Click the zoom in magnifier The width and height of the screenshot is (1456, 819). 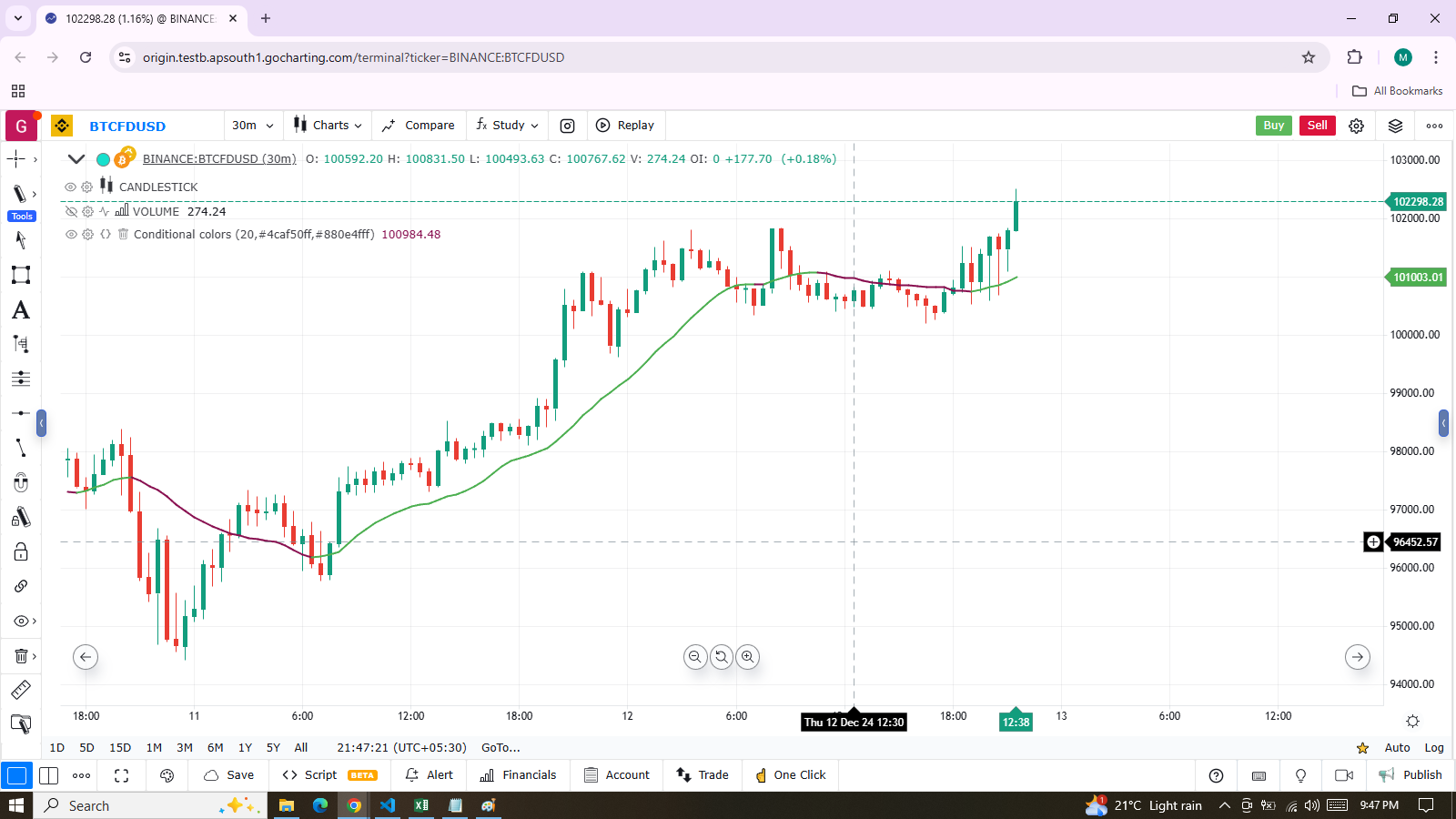point(747,656)
